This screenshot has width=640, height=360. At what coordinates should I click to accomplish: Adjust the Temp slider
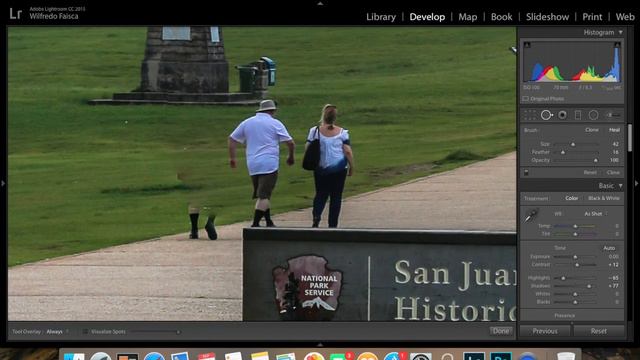(x=576, y=226)
